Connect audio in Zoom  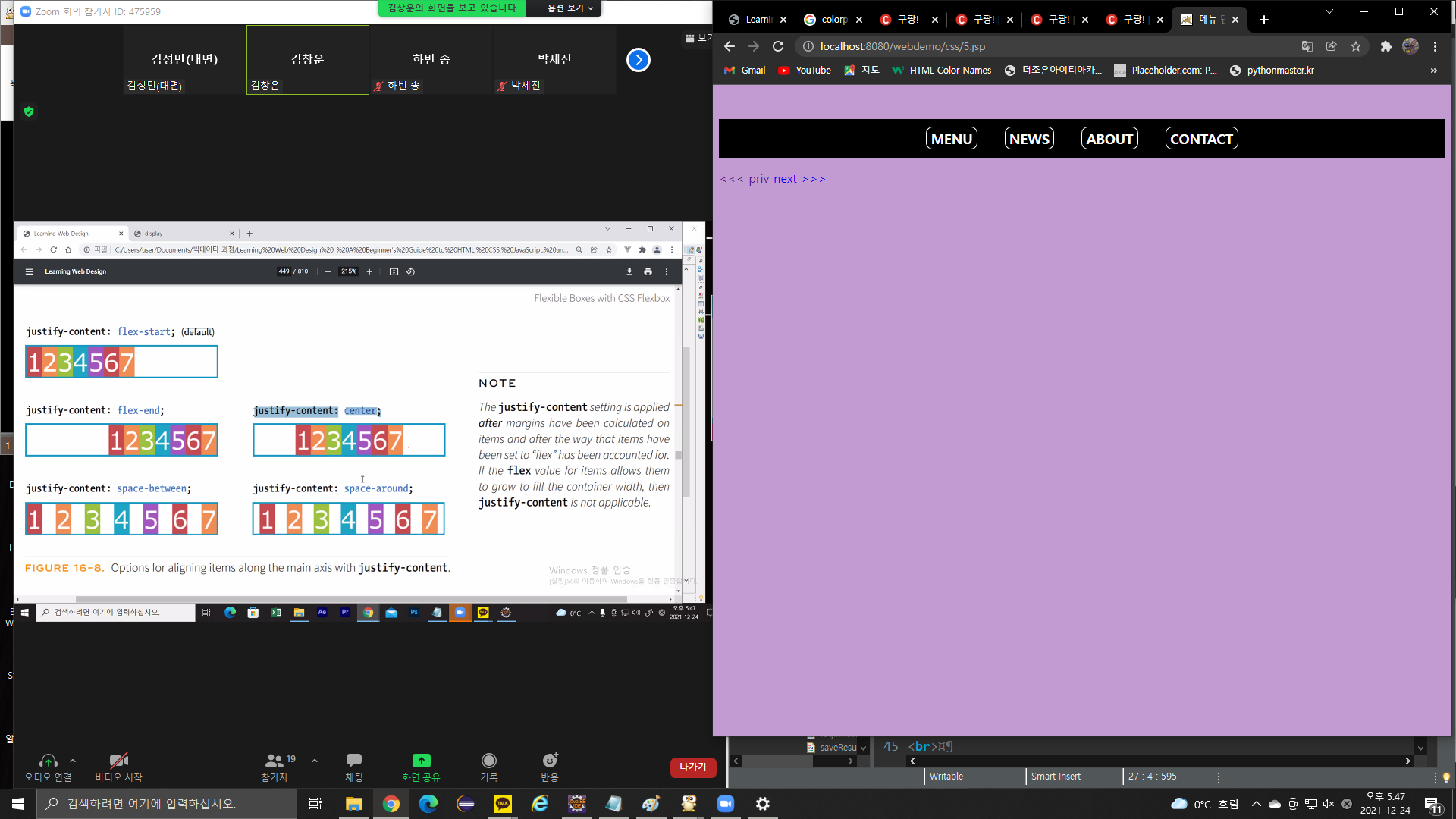point(48,761)
